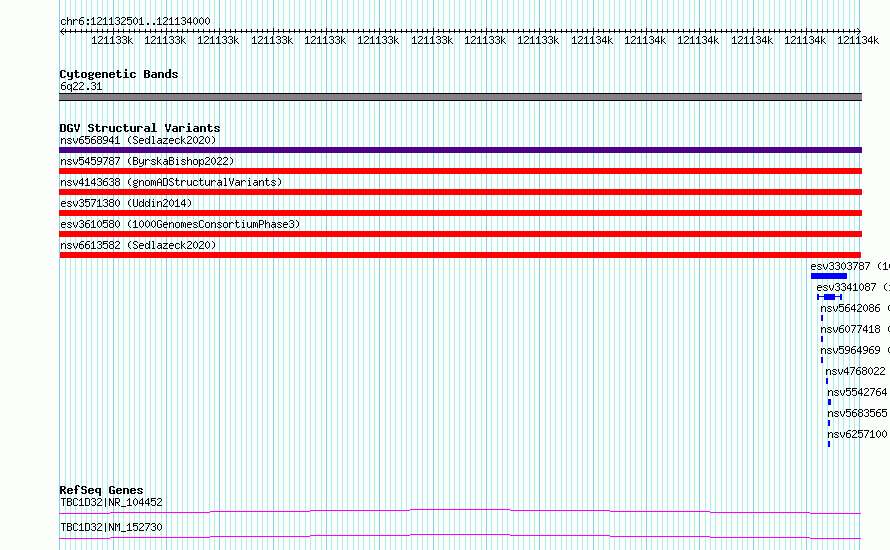The height and width of the screenshot is (550, 890).
Task: Select the dark purple nsv6568941 variant bar
Action: pos(460,150)
